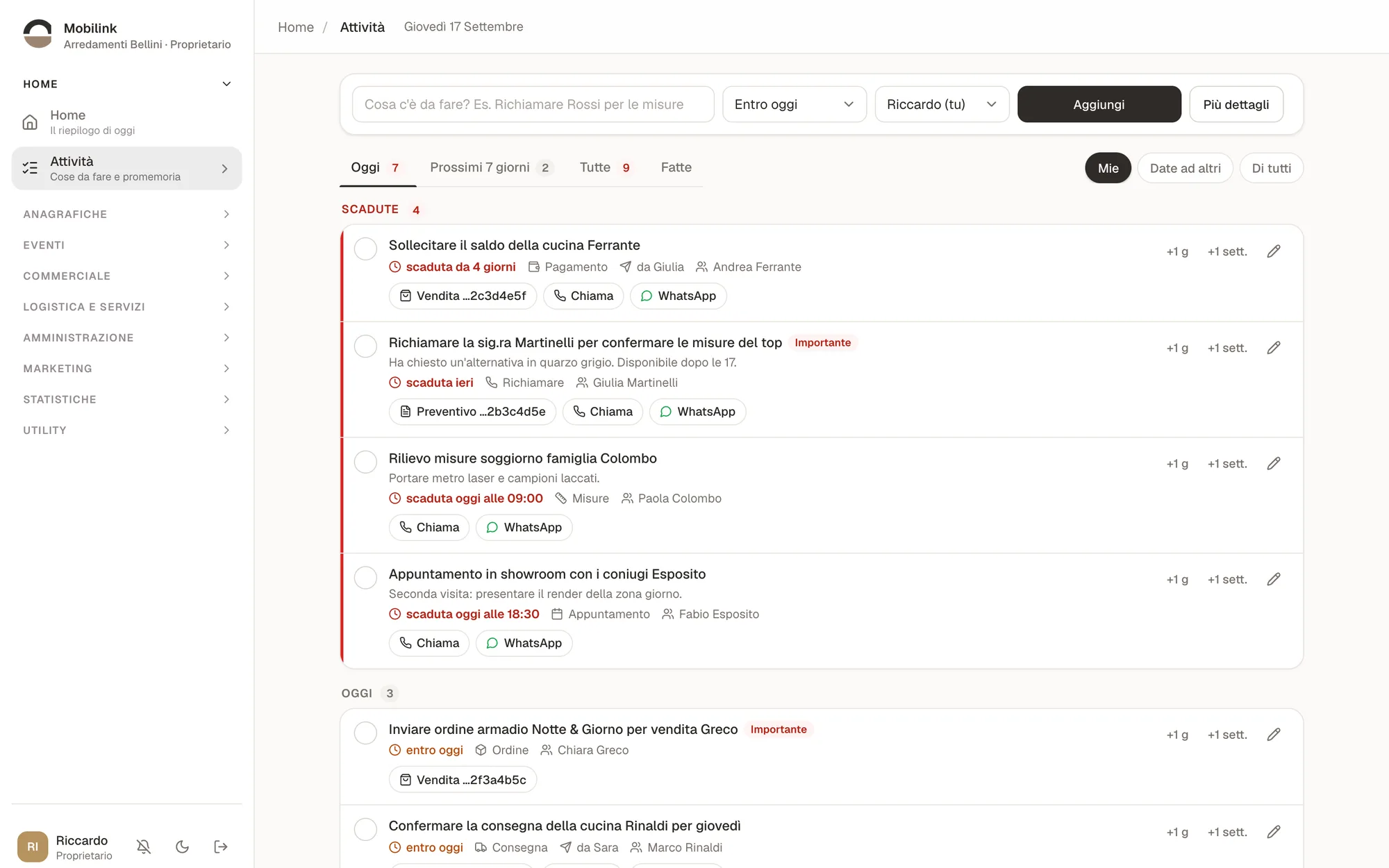Open linked Preventivo ...2b3c4d5e
This screenshot has width=1389, height=868.
[472, 412]
